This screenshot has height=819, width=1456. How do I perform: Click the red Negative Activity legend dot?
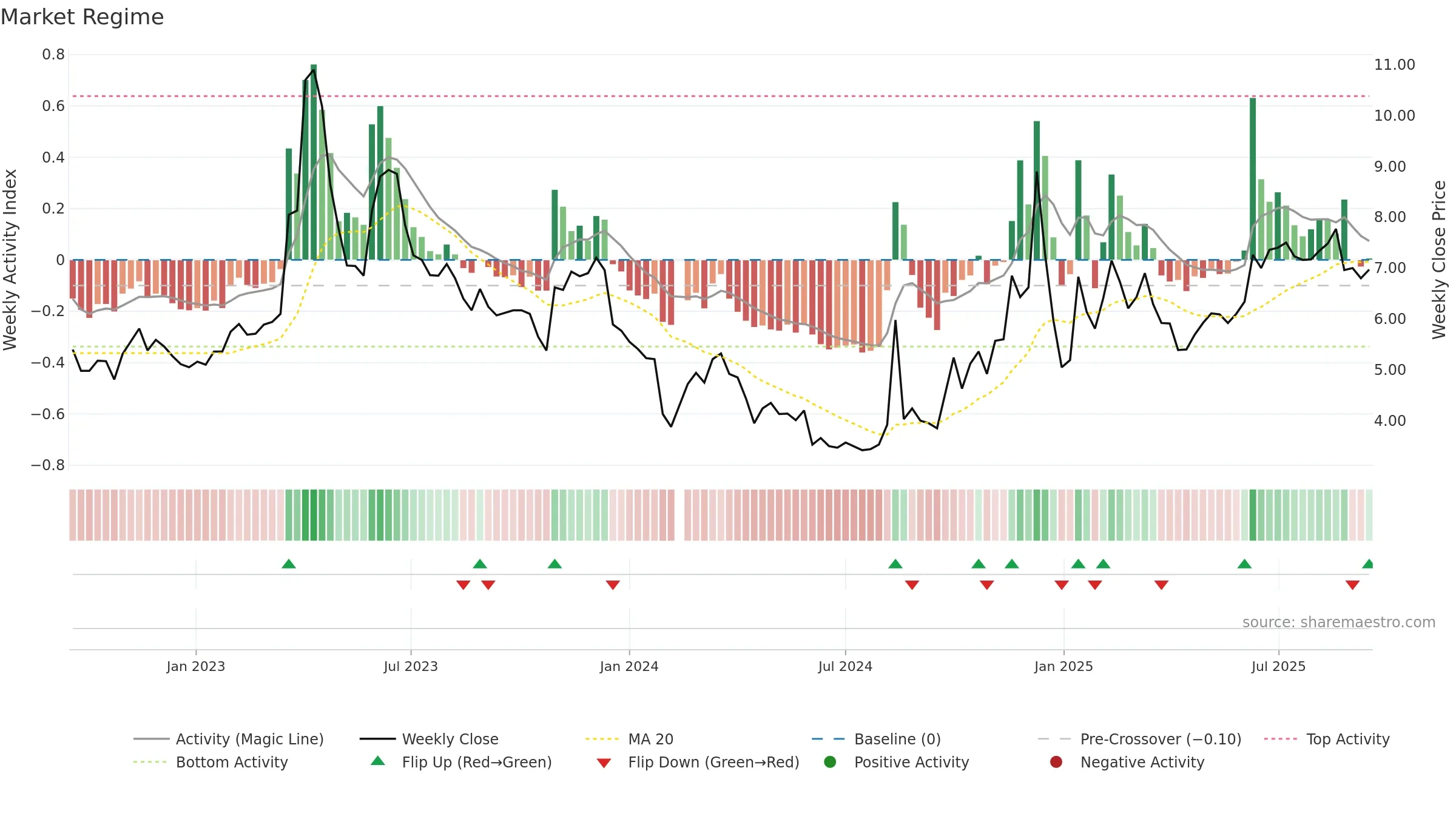[1056, 762]
